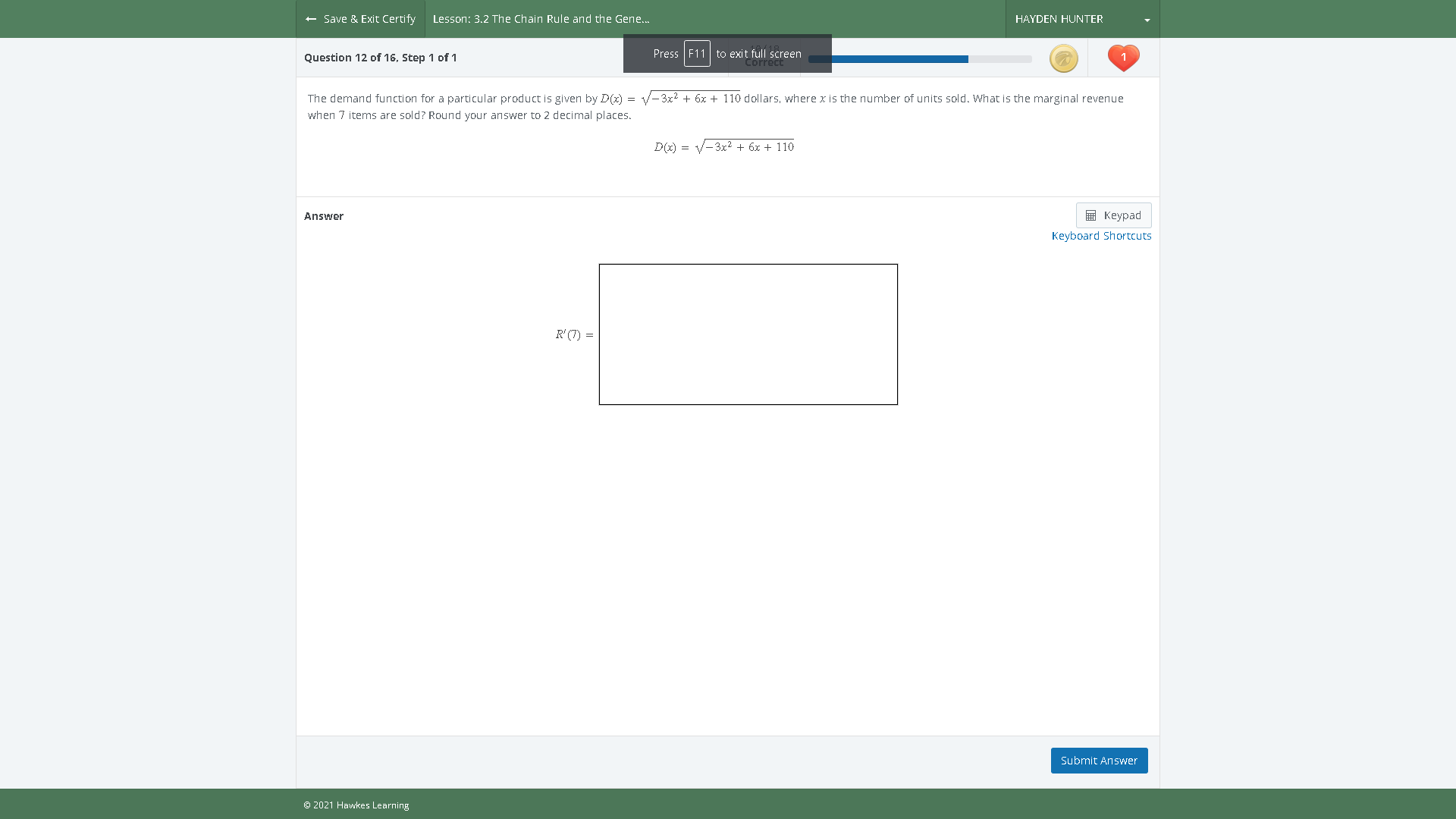The height and width of the screenshot is (819, 1456).
Task: Select the coin icon near the progress bar
Action: [x=1063, y=58]
